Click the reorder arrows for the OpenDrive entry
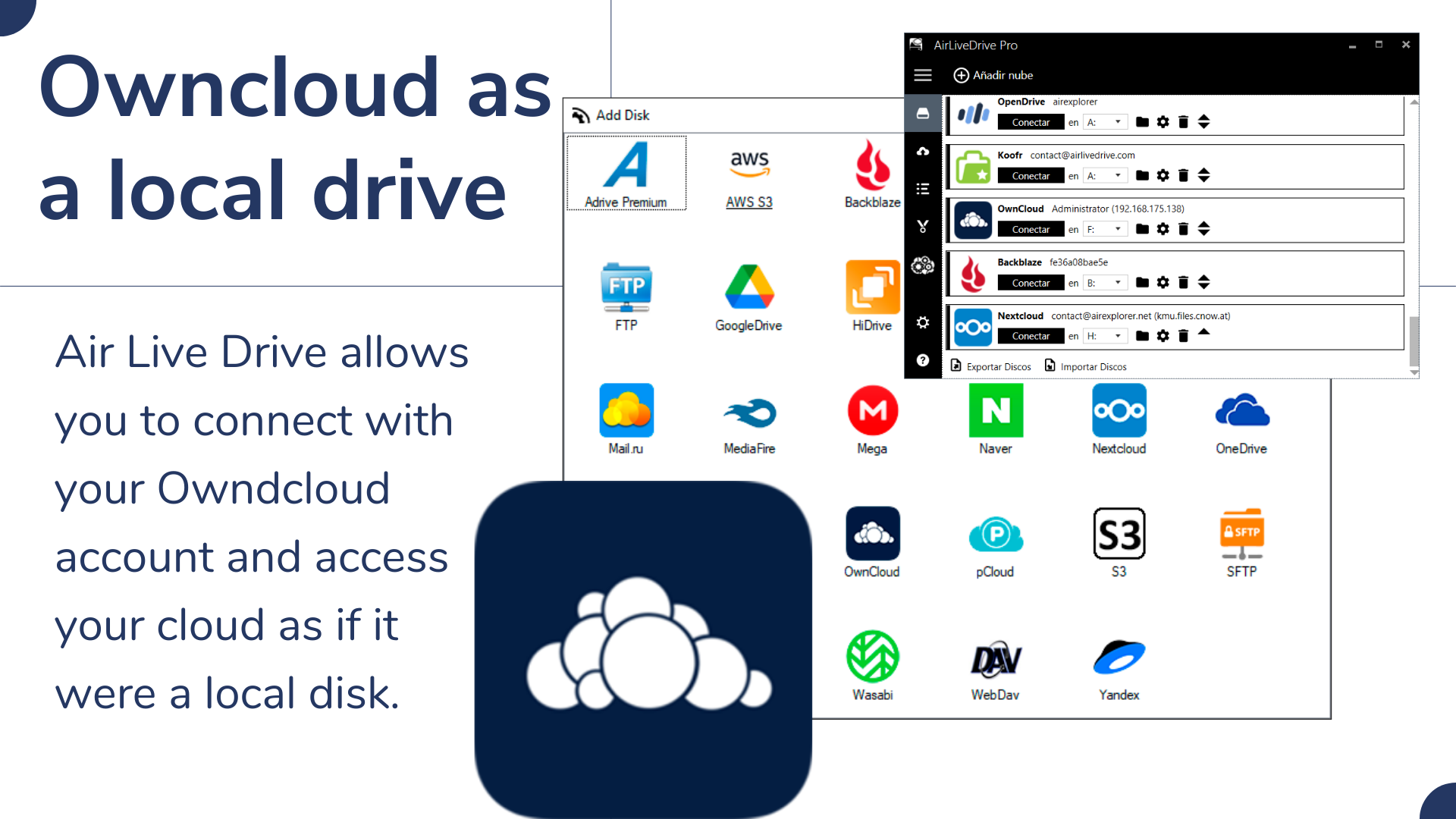 coord(1204,121)
